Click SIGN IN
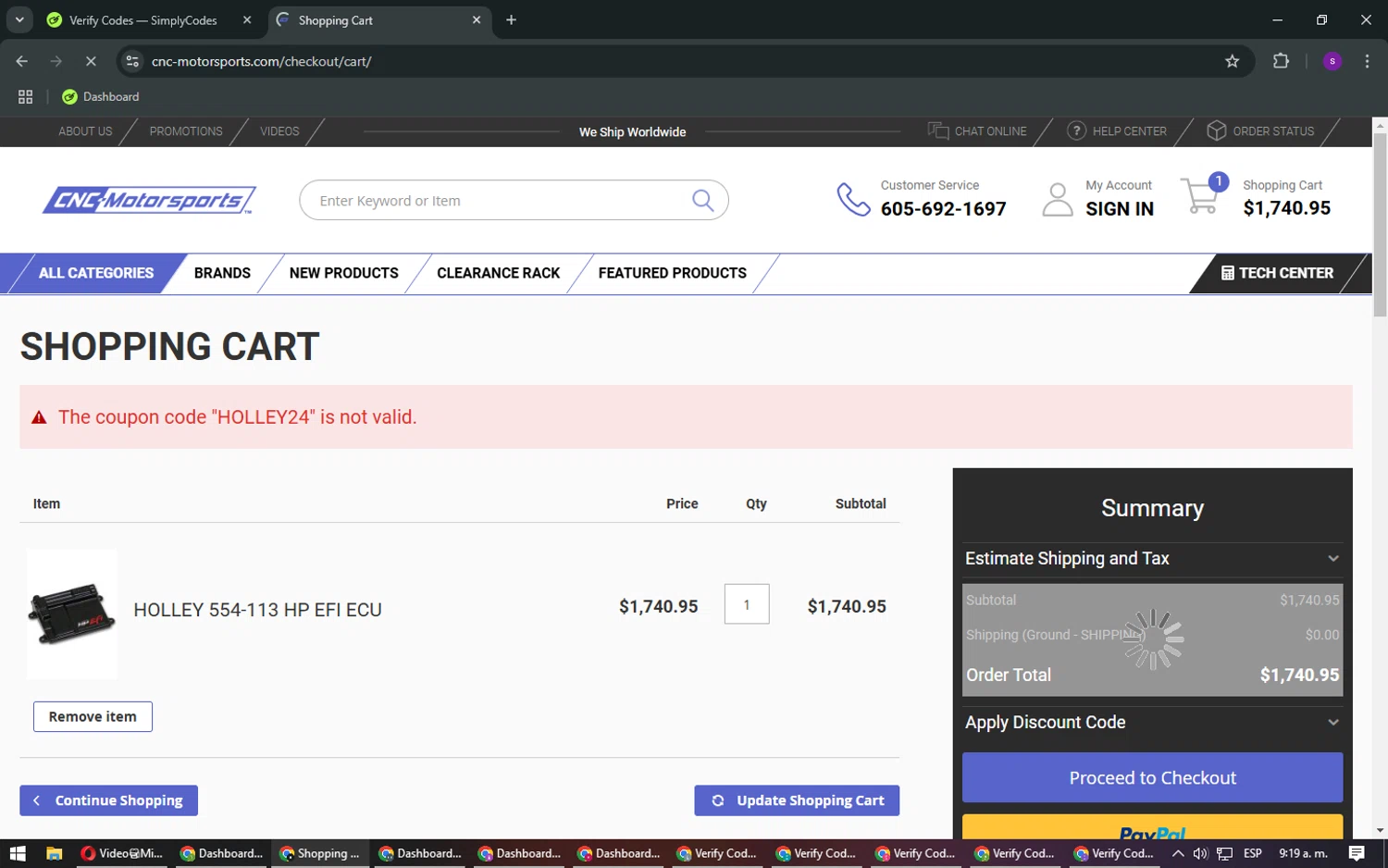 click(x=1120, y=209)
